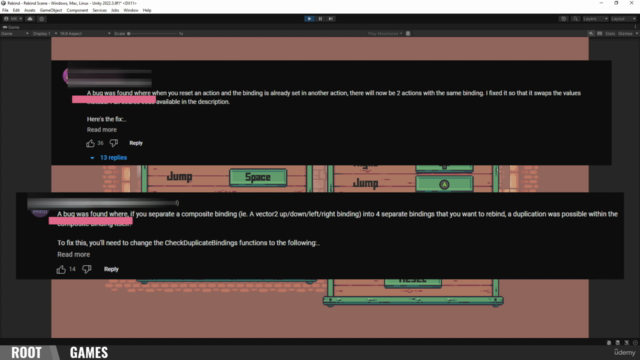640x360 pixels.
Task: Like the comment with 14 likes
Action: pyautogui.click(x=61, y=269)
